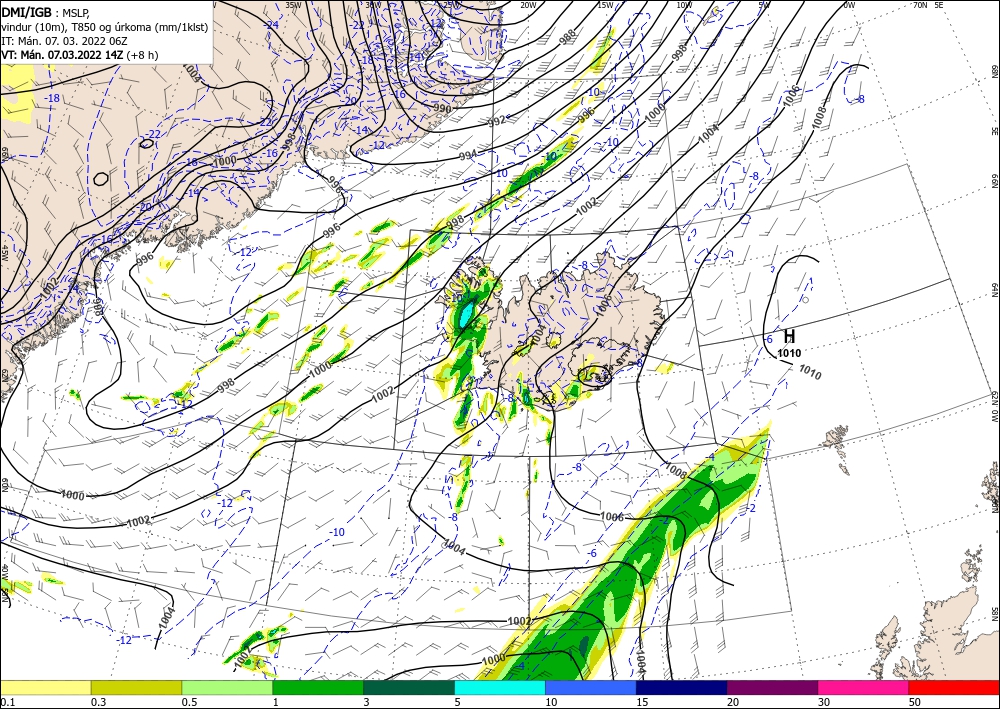The image size is (1000, 709).
Task: Click the '15W' longitude label at top
Action: 605,5
